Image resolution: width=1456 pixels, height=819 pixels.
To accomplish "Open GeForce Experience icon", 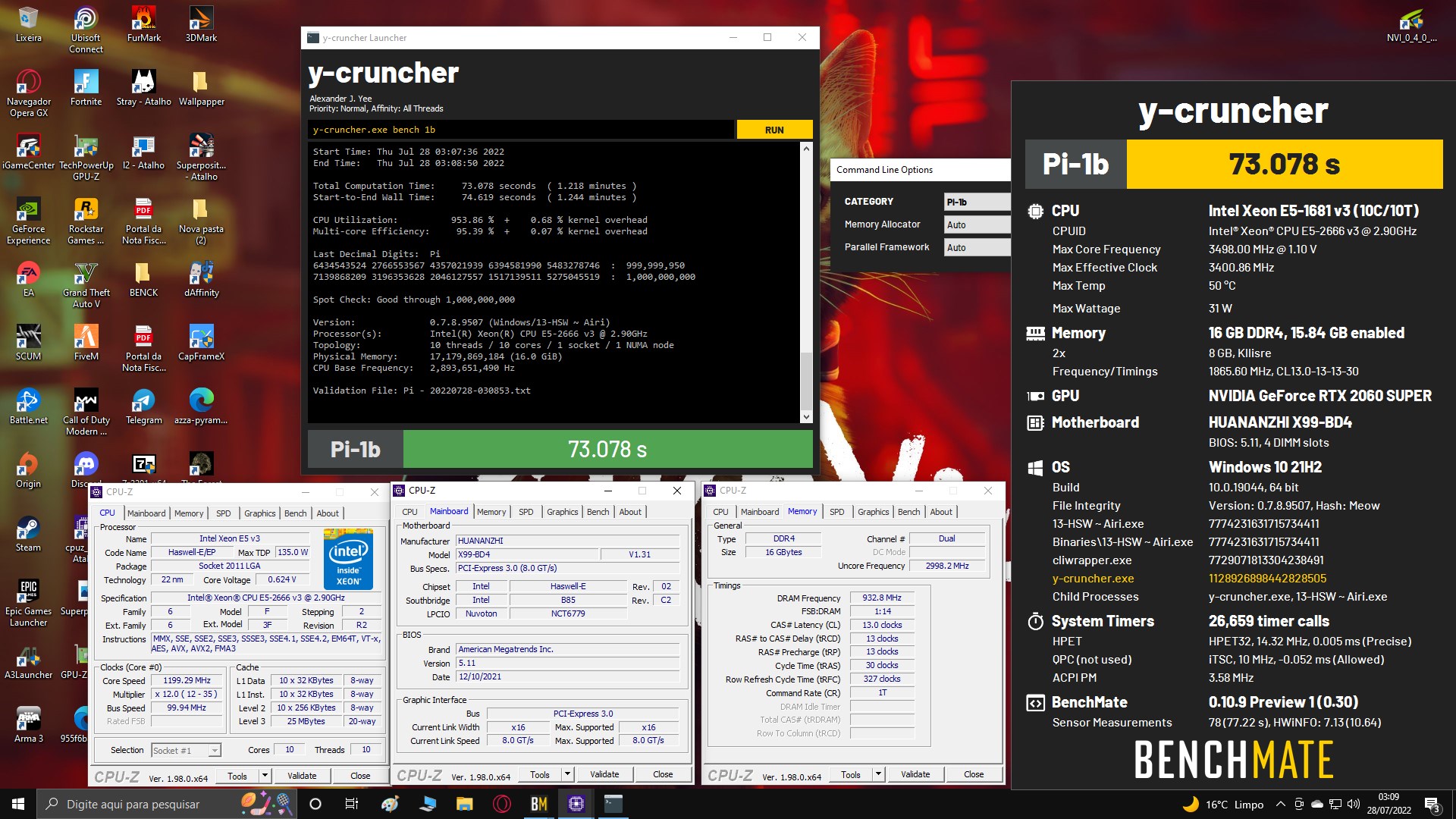I will (28, 221).
